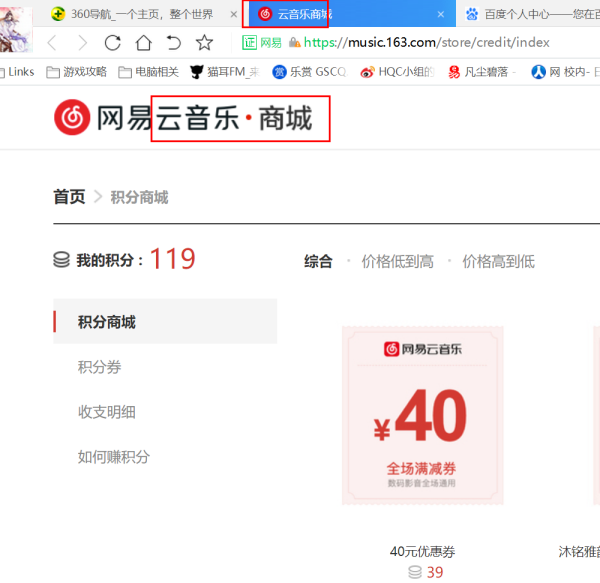Open the 电脑相关 bookmarks folder
600x583 pixels.
click(148, 72)
